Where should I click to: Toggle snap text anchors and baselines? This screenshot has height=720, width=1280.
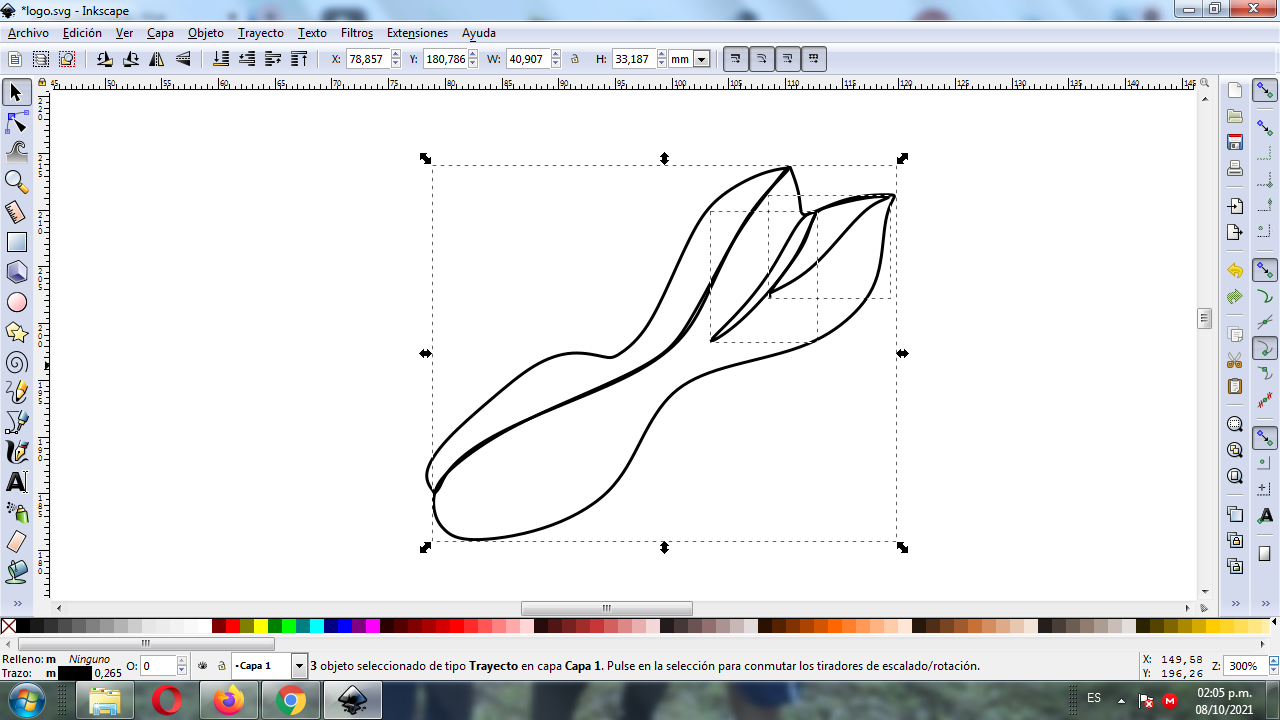tap(1265, 515)
